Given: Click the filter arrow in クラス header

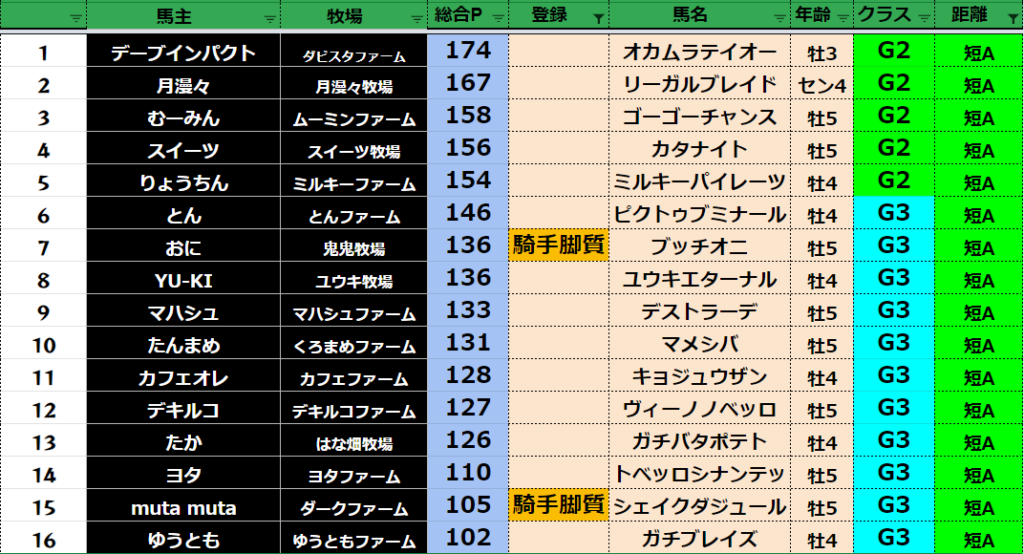Looking at the screenshot, I should point(923,17).
